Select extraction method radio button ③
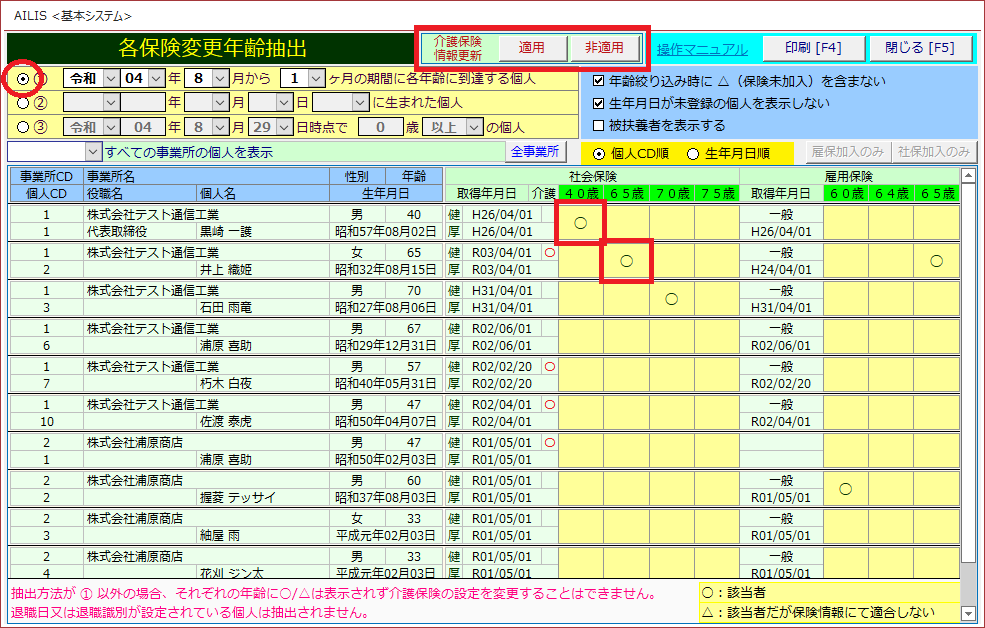Viewport: 985px width, 628px height. point(23,127)
